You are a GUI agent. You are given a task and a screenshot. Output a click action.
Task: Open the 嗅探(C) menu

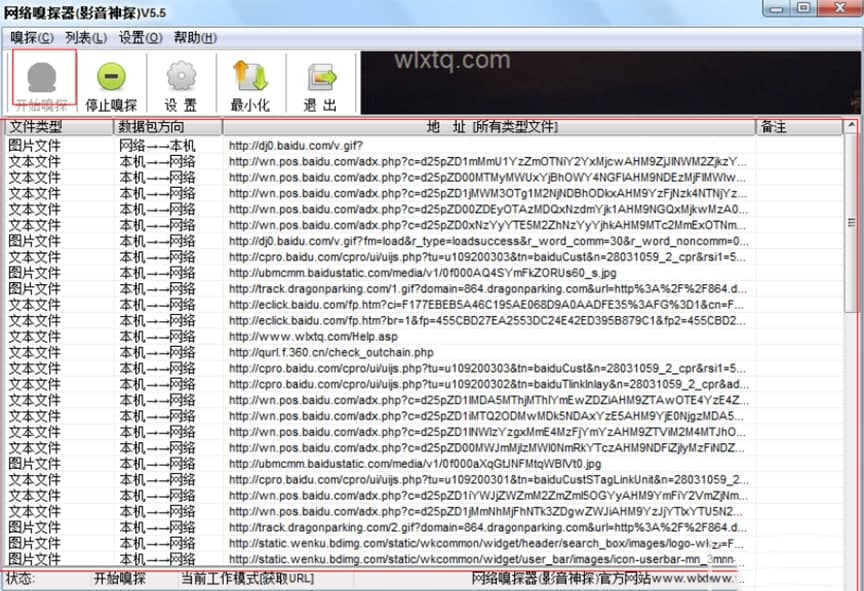[32, 38]
